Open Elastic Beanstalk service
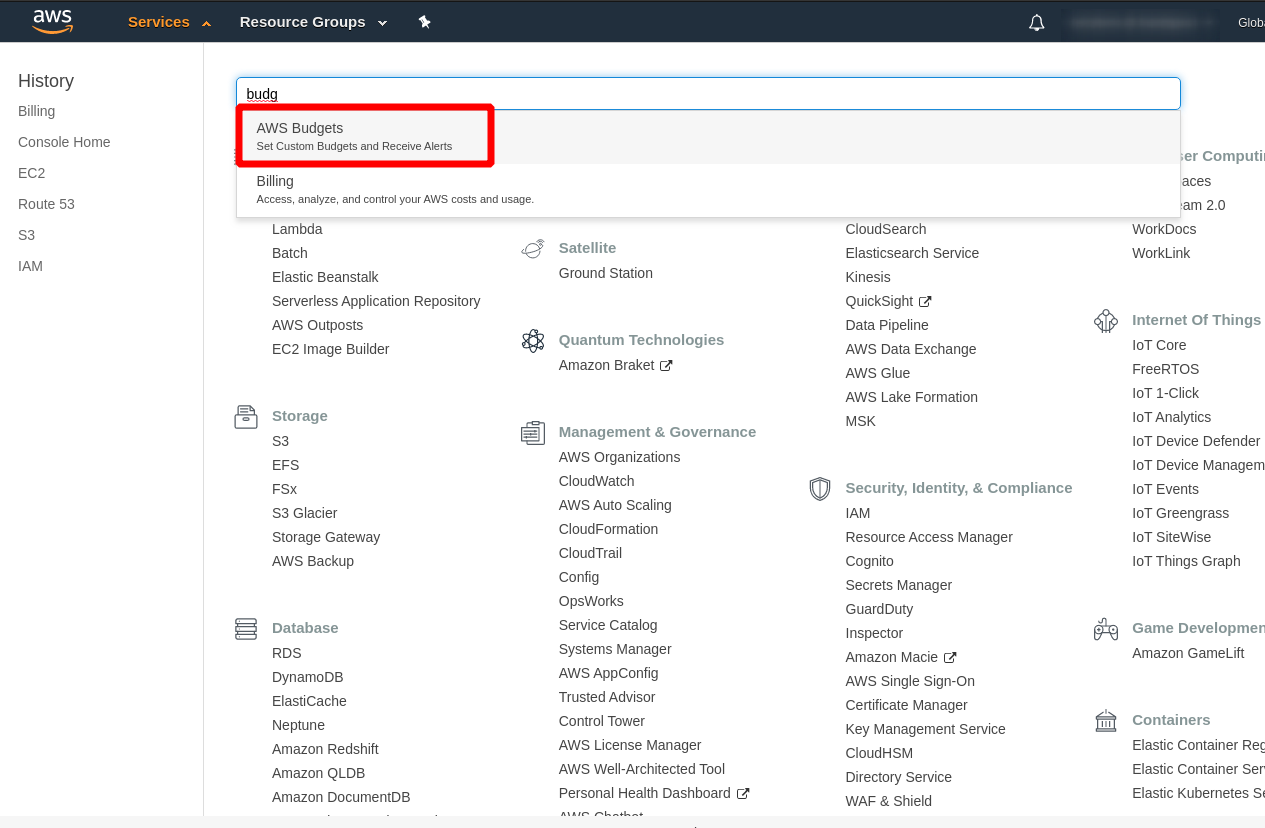The width and height of the screenshot is (1265, 828). tap(325, 277)
